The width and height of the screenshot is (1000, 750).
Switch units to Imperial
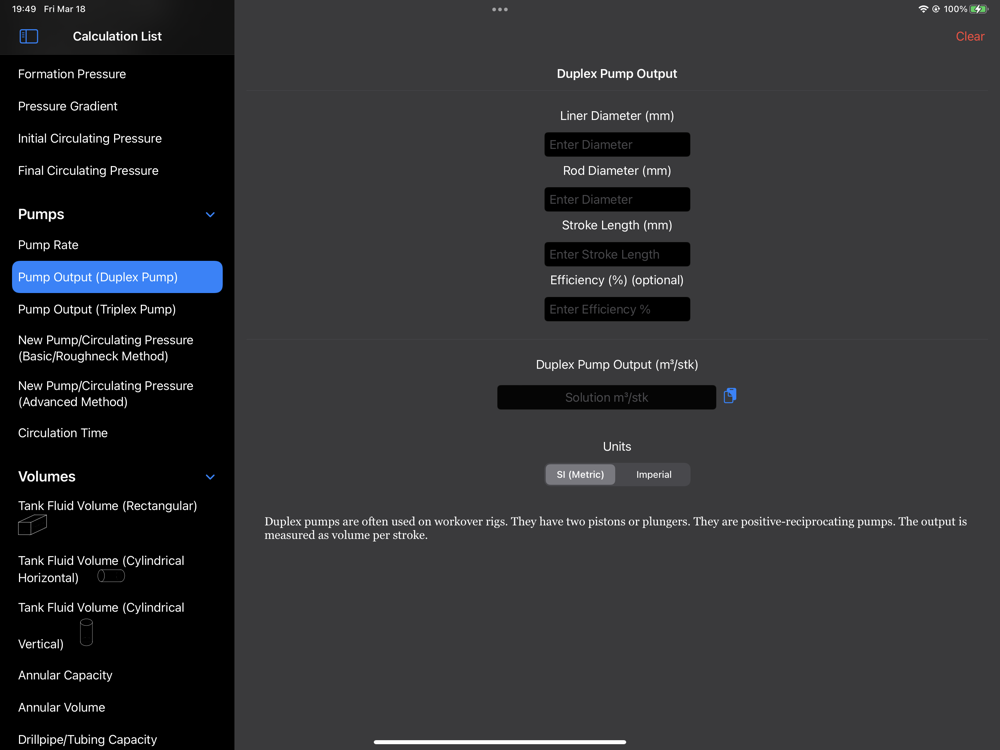coord(654,474)
